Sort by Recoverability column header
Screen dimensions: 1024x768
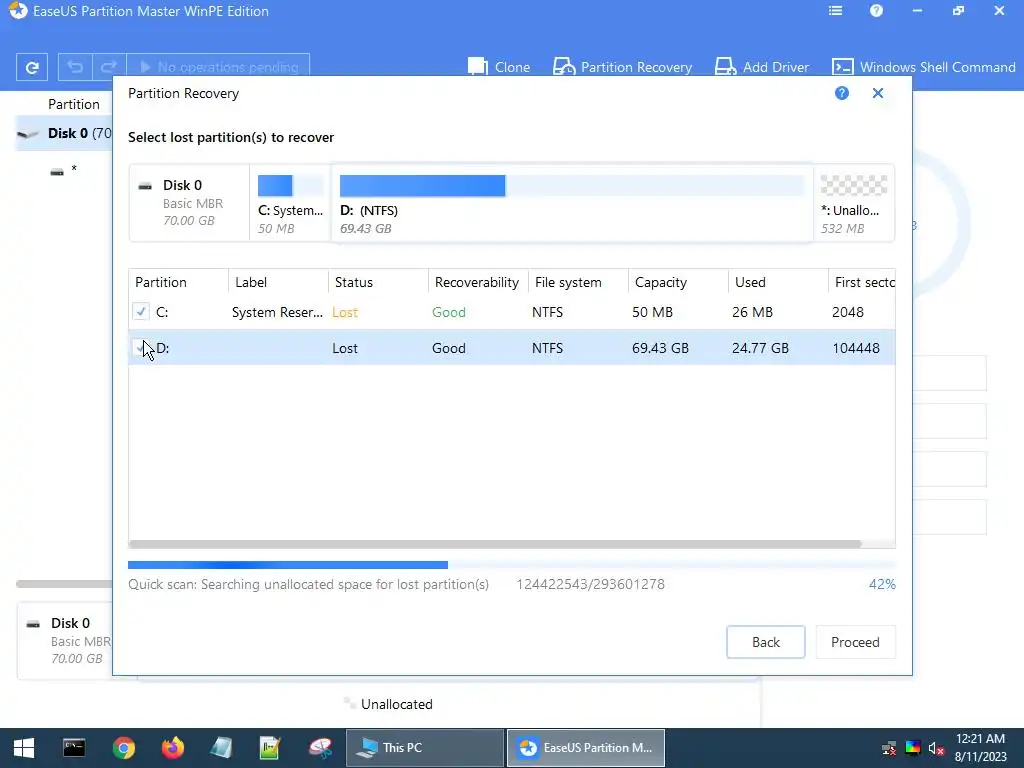(478, 282)
